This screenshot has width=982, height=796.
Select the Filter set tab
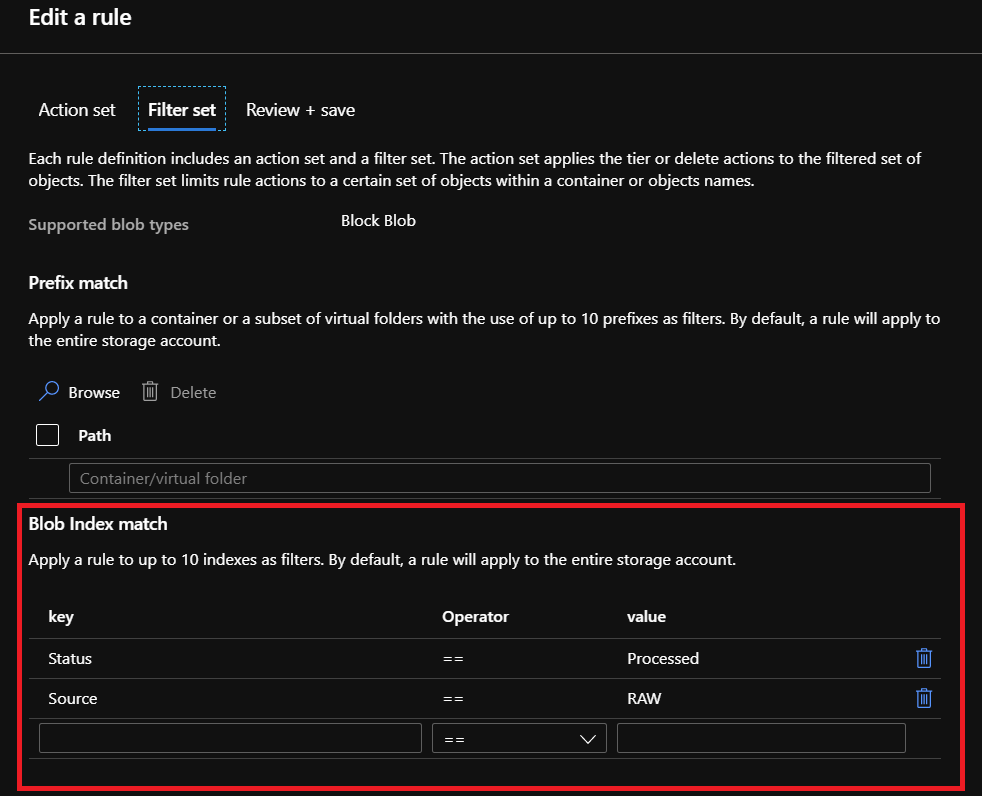click(x=182, y=110)
